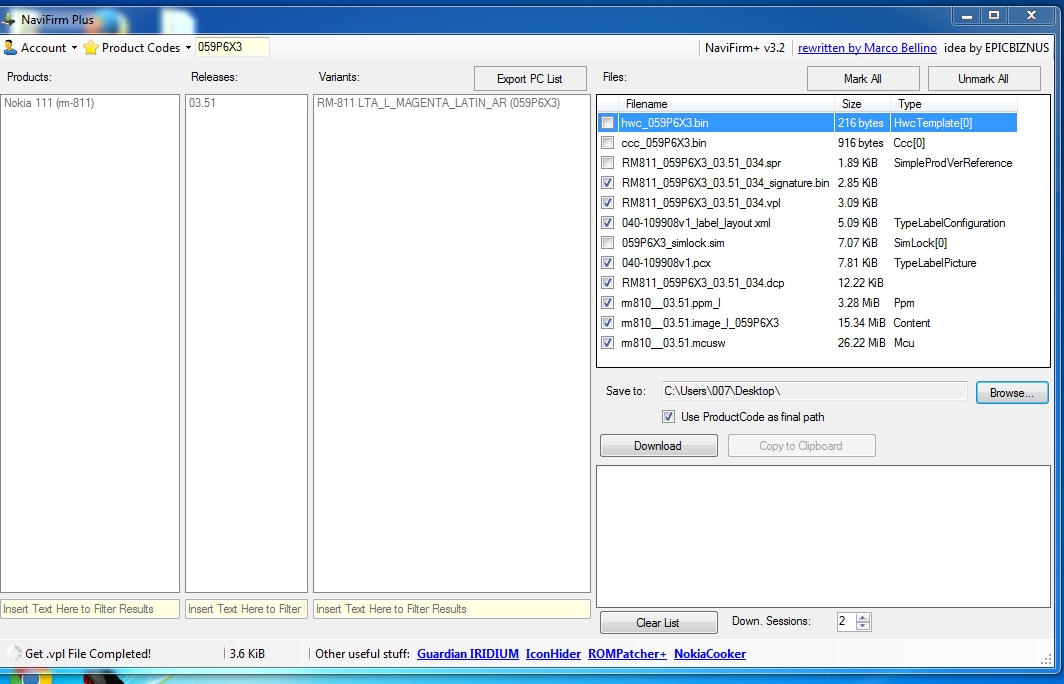Decrease Down. Sessions with down arrow

pos(863,626)
